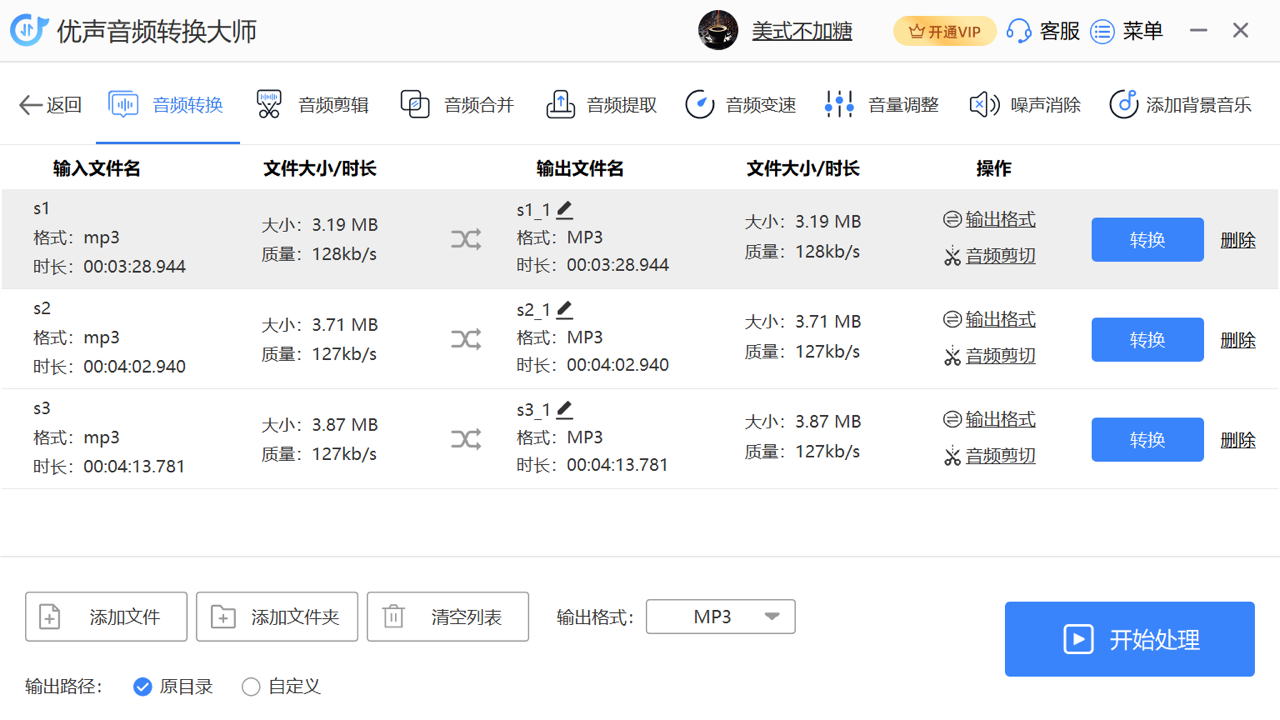Open the menu list icon in title bar
Viewport: 1280px width, 720px height.
coord(1102,31)
